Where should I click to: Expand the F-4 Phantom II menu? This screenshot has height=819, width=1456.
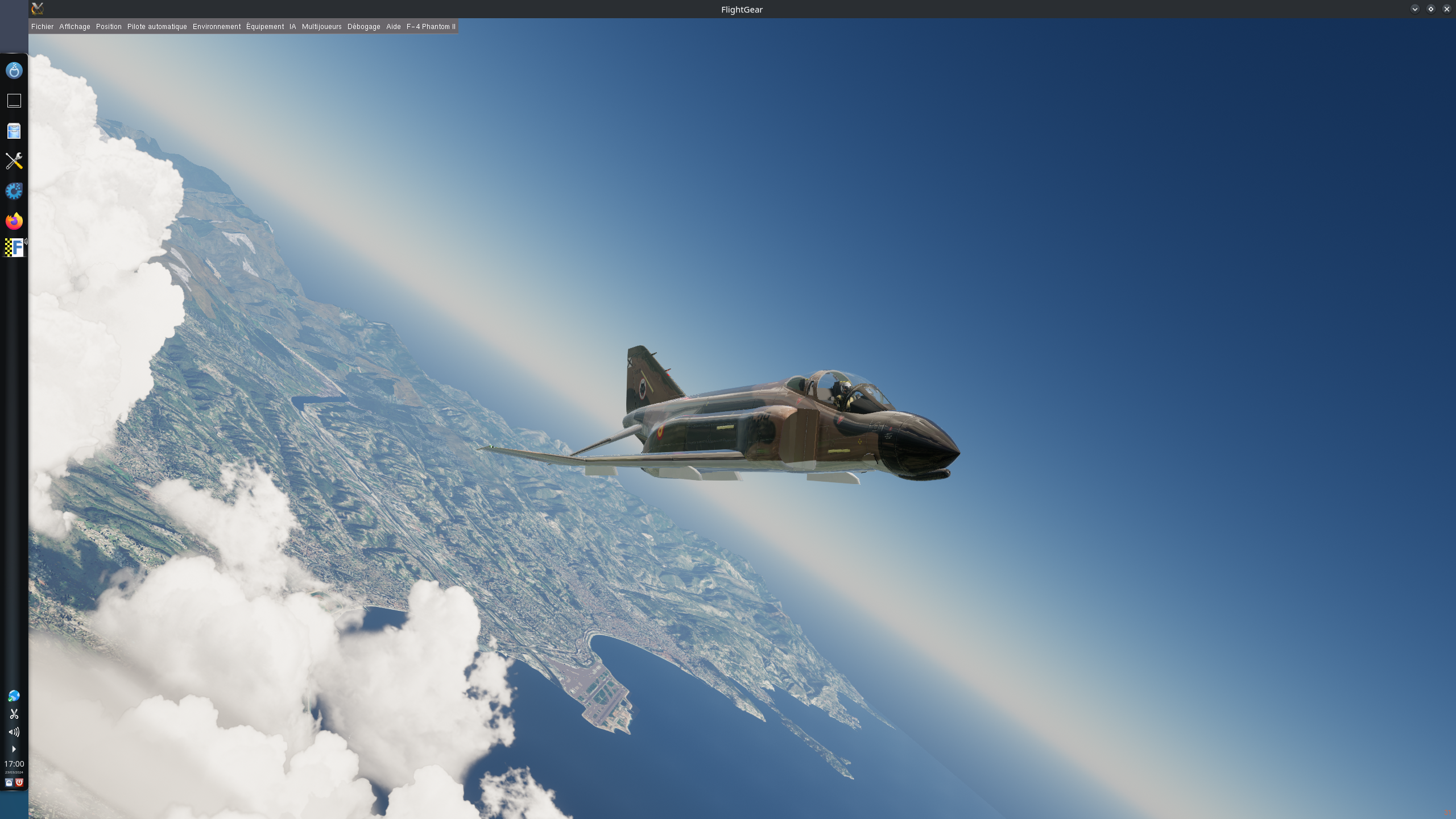coord(431,27)
